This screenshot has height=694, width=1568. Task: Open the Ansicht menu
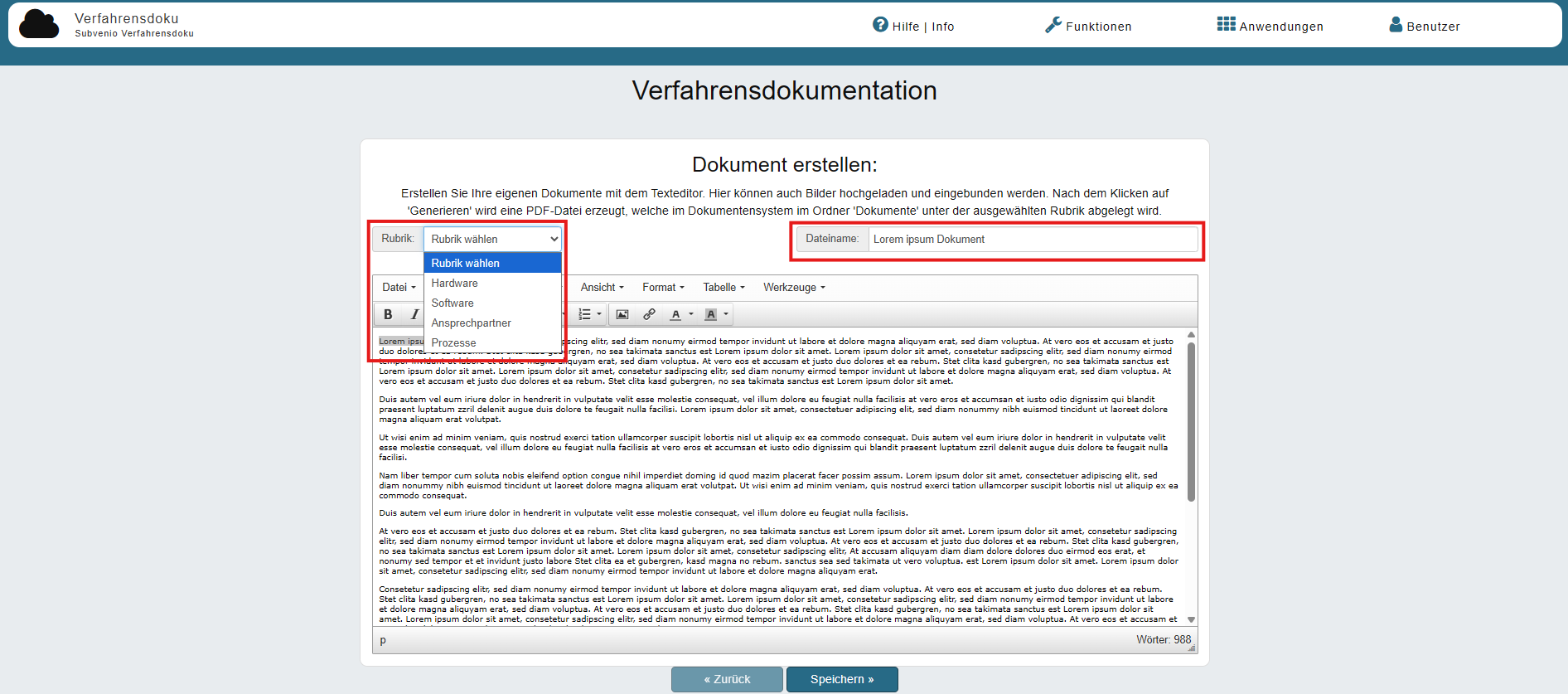[x=602, y=288]
